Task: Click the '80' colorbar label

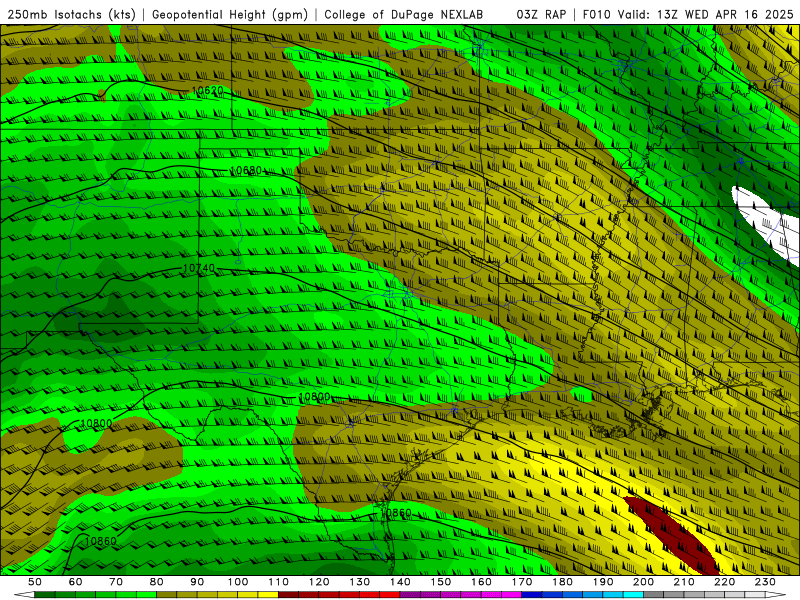Action: (x=157, y=582)
